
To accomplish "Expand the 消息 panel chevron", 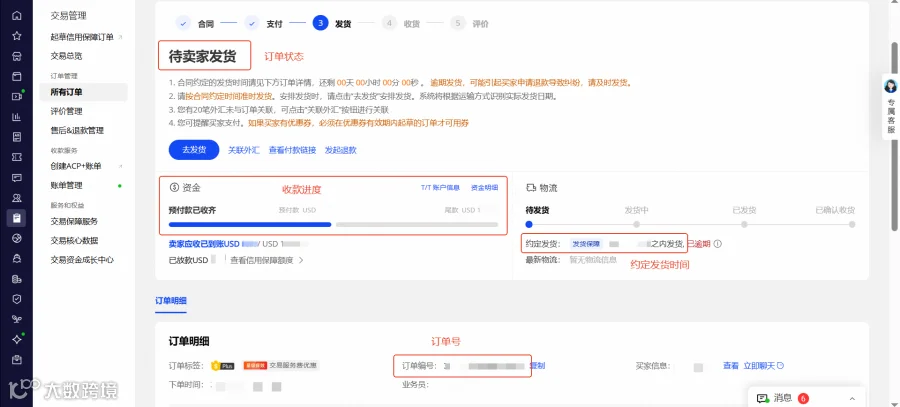I will (x=852, y=398).
